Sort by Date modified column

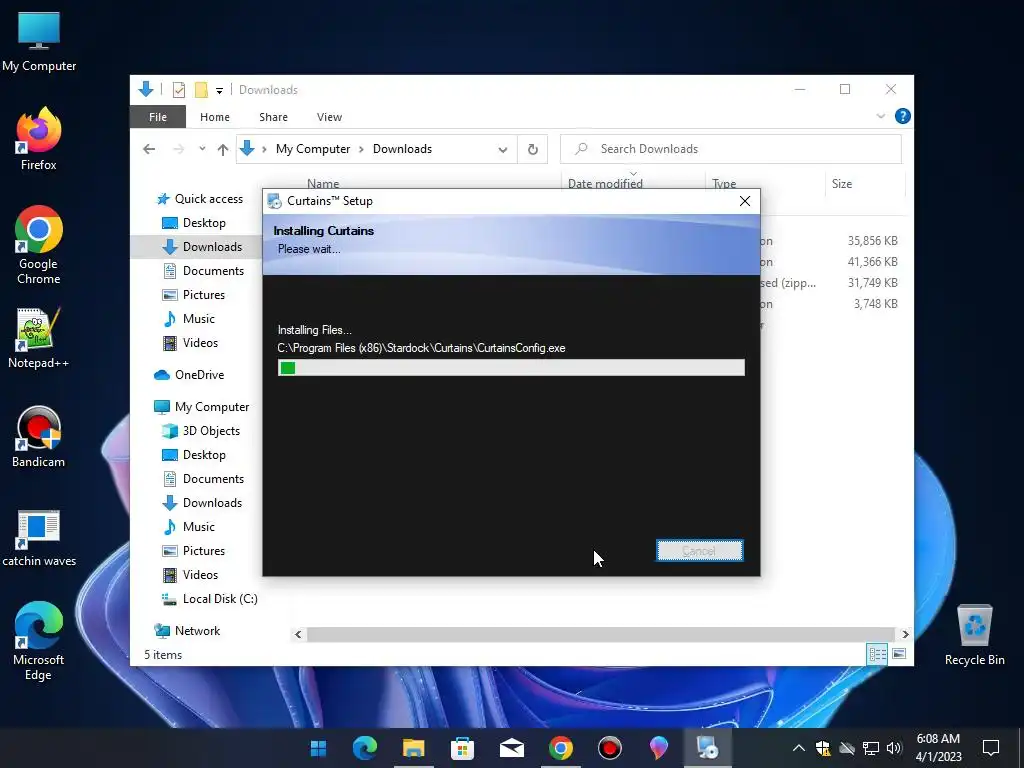605,184
